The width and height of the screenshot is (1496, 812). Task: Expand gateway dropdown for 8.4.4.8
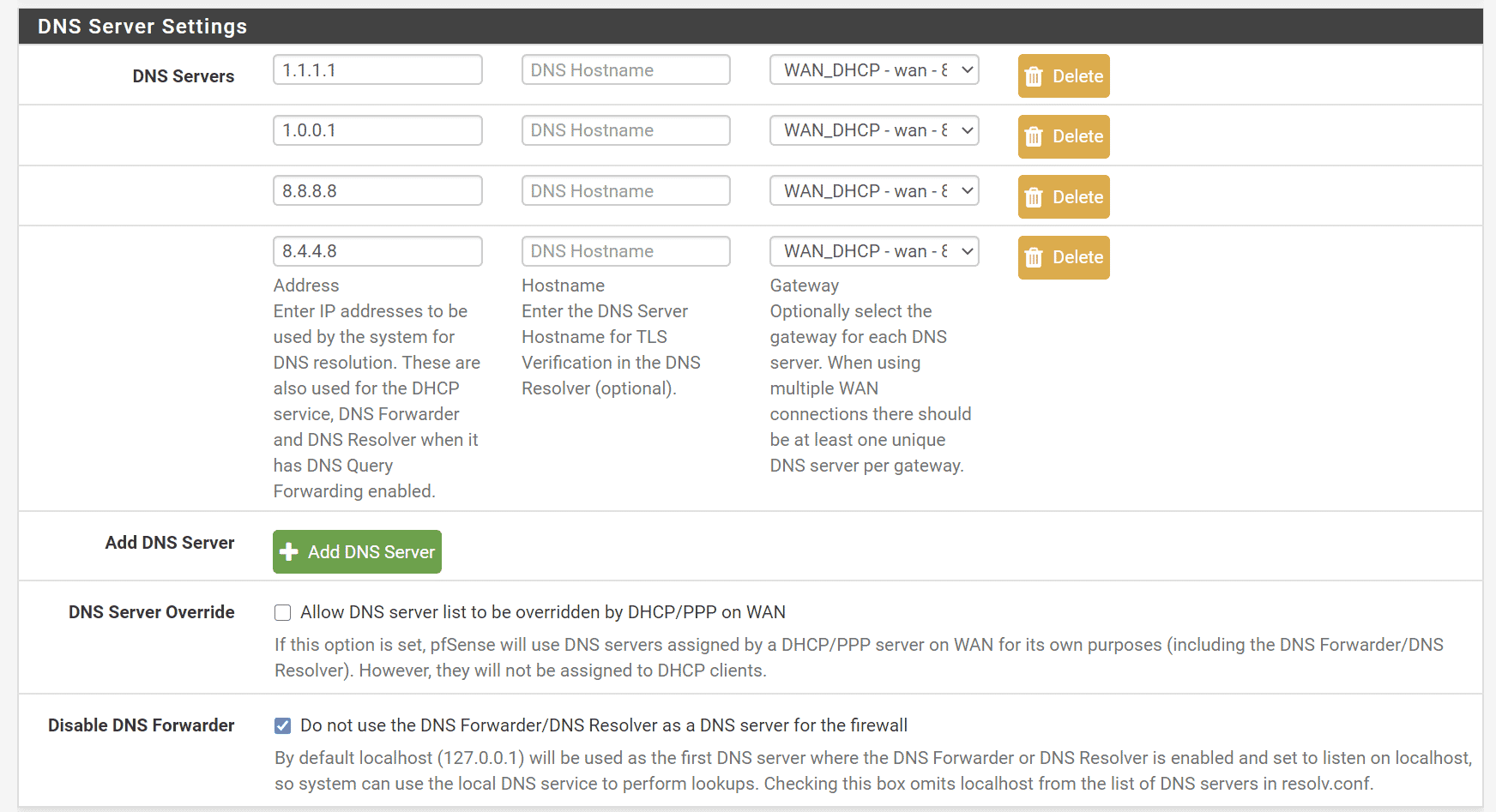pyautogui.click(x=873, y=251)
